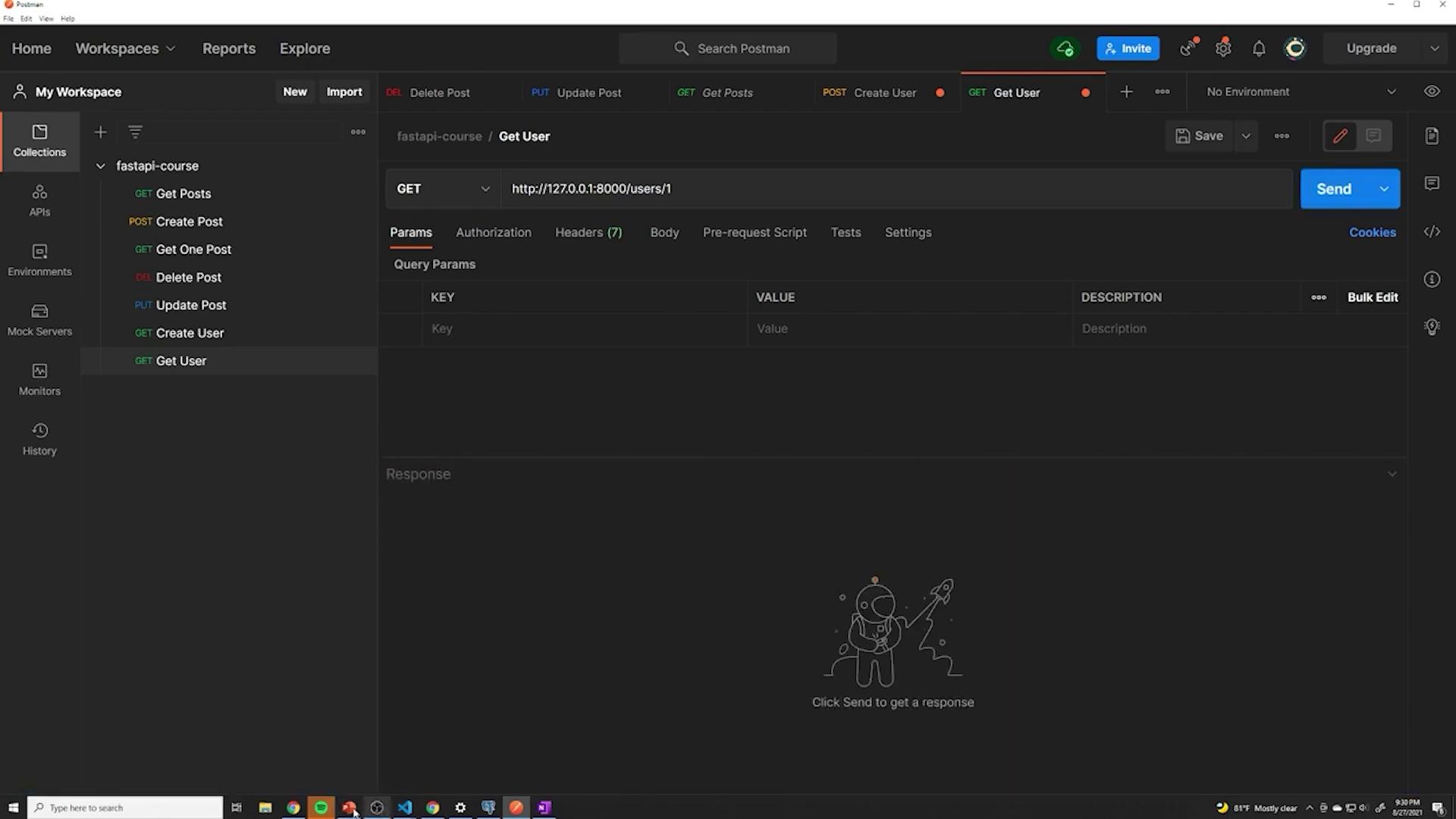The image size is (1456, 819).
Task: Open the History sidebar section
Action: [39, 439]
